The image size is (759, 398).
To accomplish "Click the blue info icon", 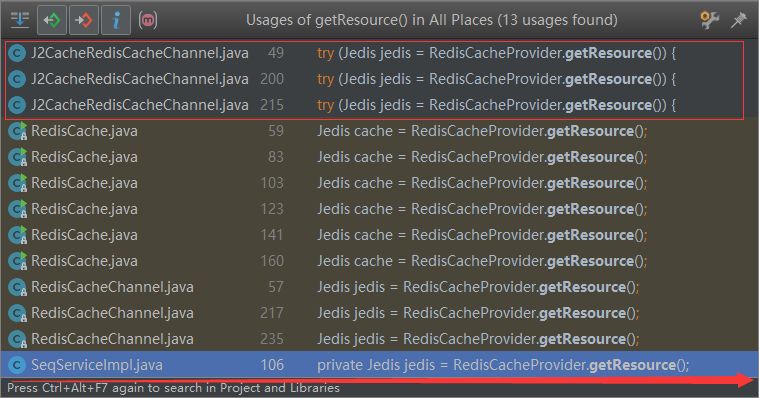I will (x=116, y=20).
